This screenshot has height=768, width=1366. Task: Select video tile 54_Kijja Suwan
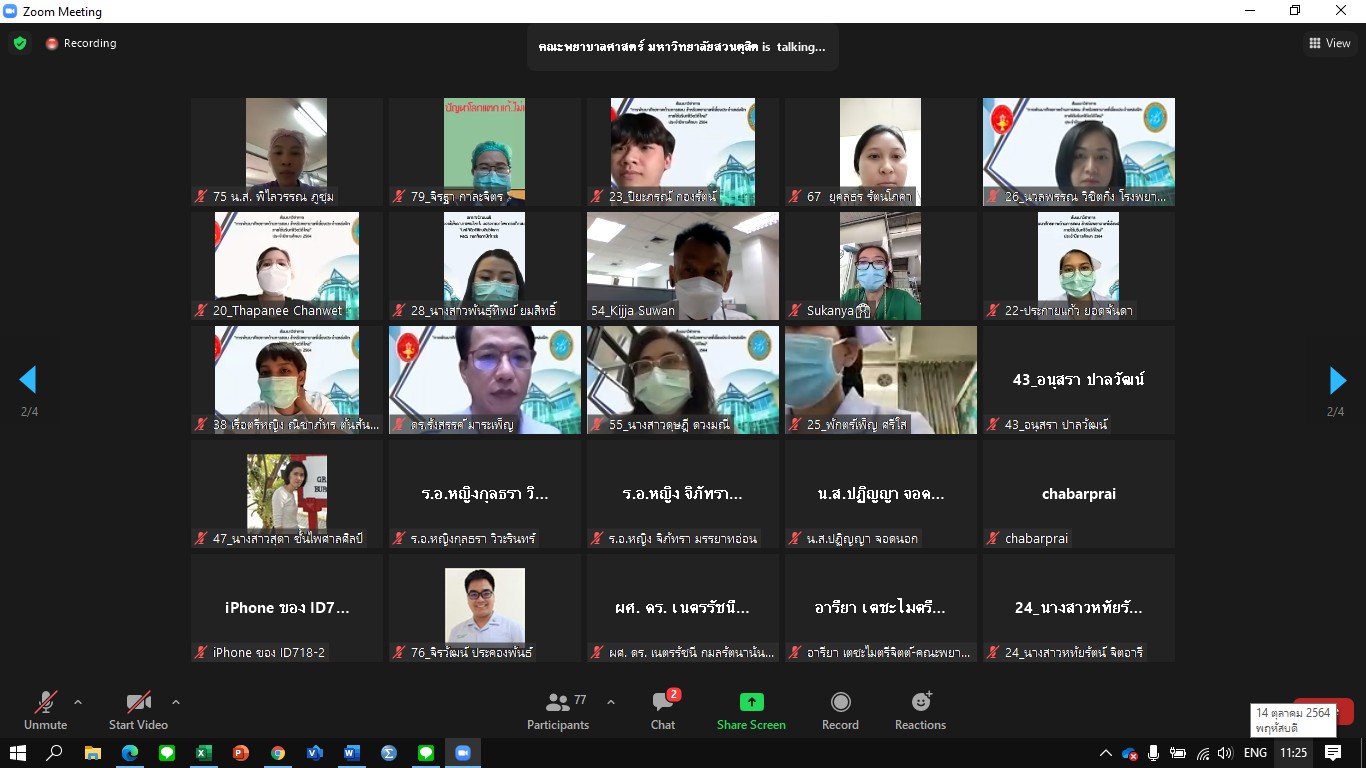tap(683, 266)
